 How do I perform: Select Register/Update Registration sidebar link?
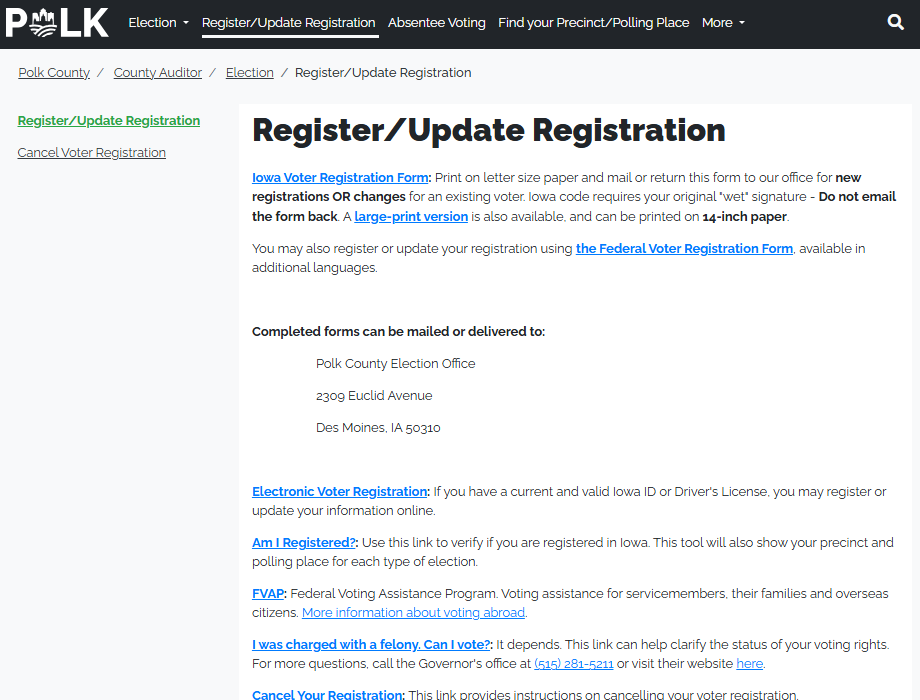[x=109, y=120]
